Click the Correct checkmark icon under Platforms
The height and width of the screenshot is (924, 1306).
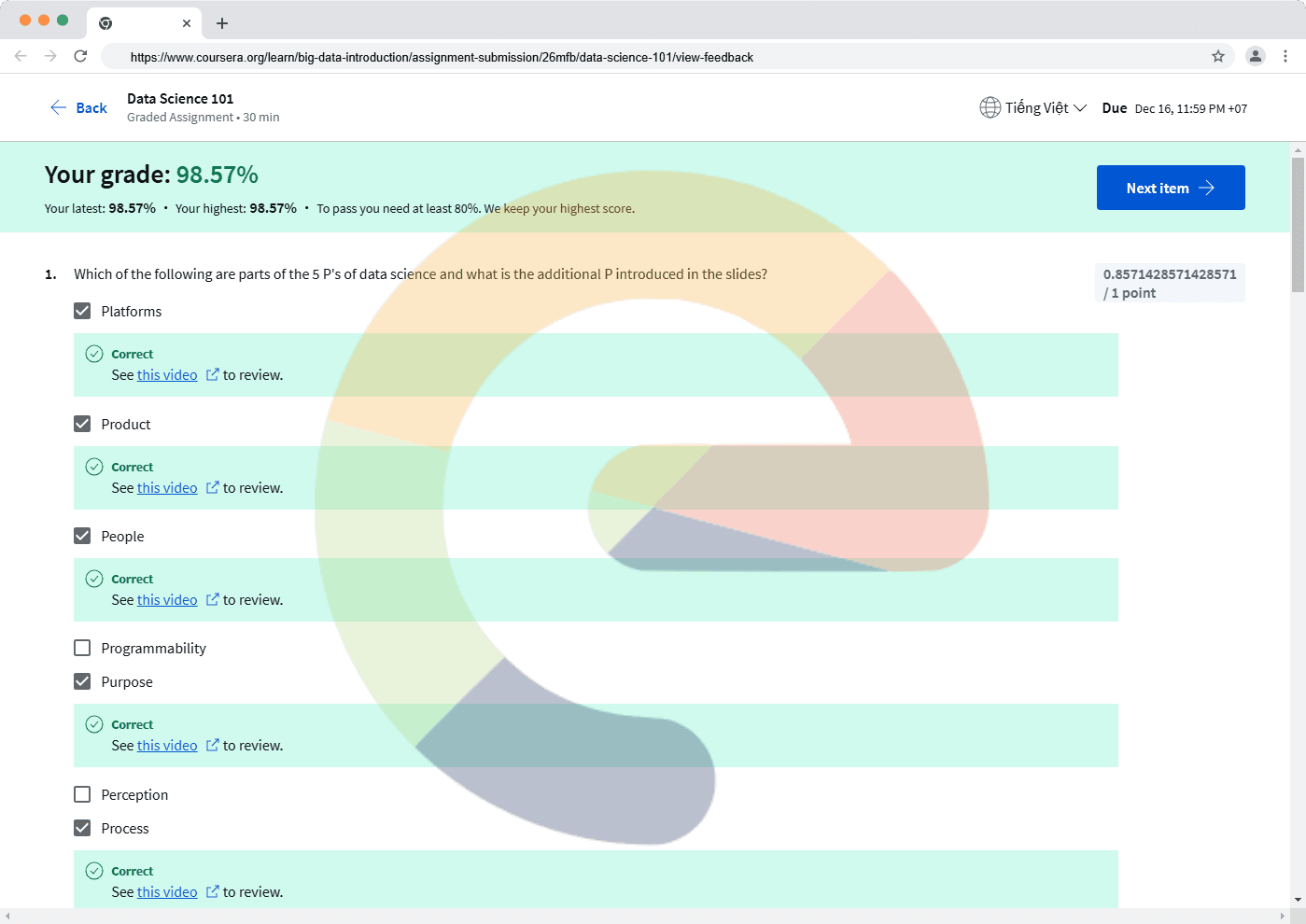[x=94, y=354]
